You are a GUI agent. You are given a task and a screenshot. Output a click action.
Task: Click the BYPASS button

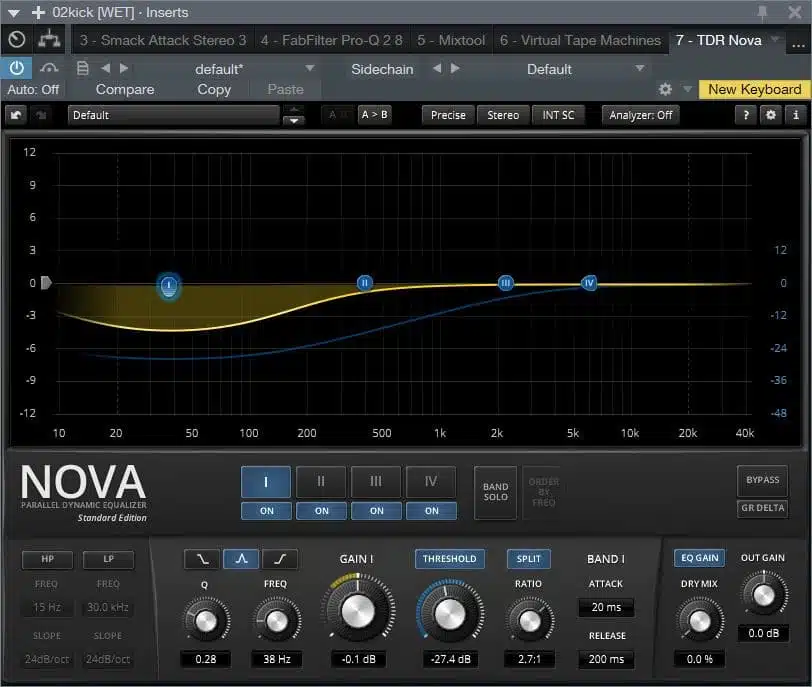(x=762, y=480)
